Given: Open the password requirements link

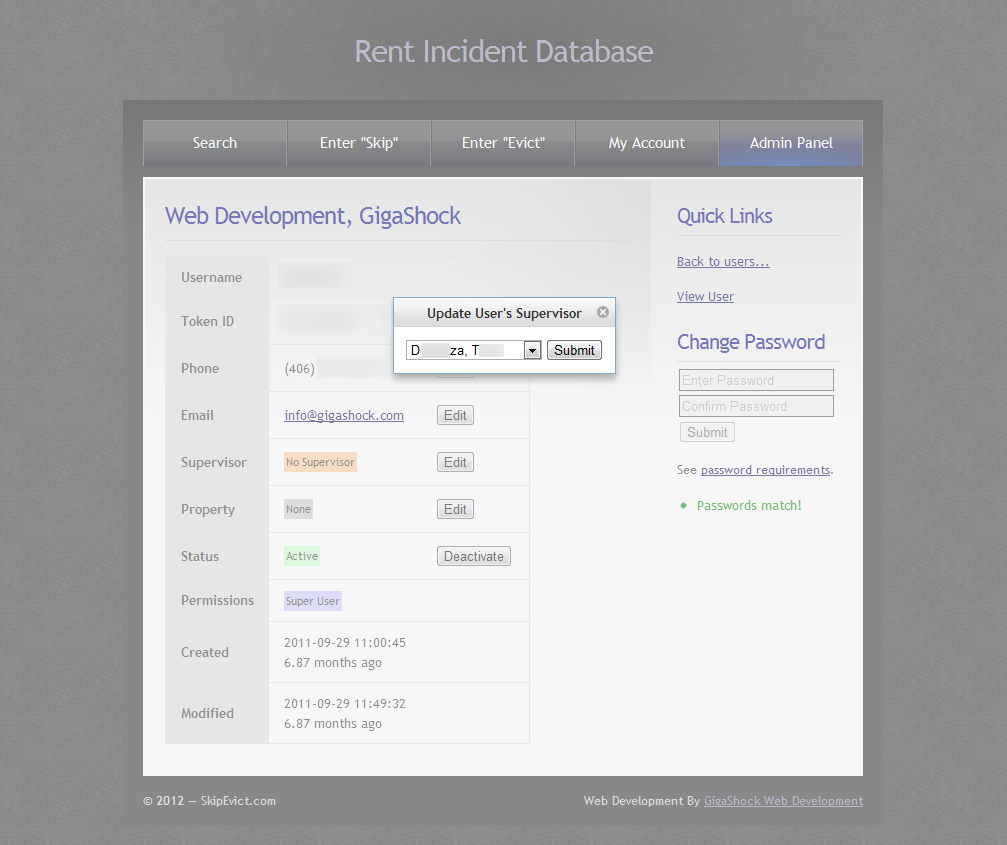Looking at the screenshot, I should [766, 470].
